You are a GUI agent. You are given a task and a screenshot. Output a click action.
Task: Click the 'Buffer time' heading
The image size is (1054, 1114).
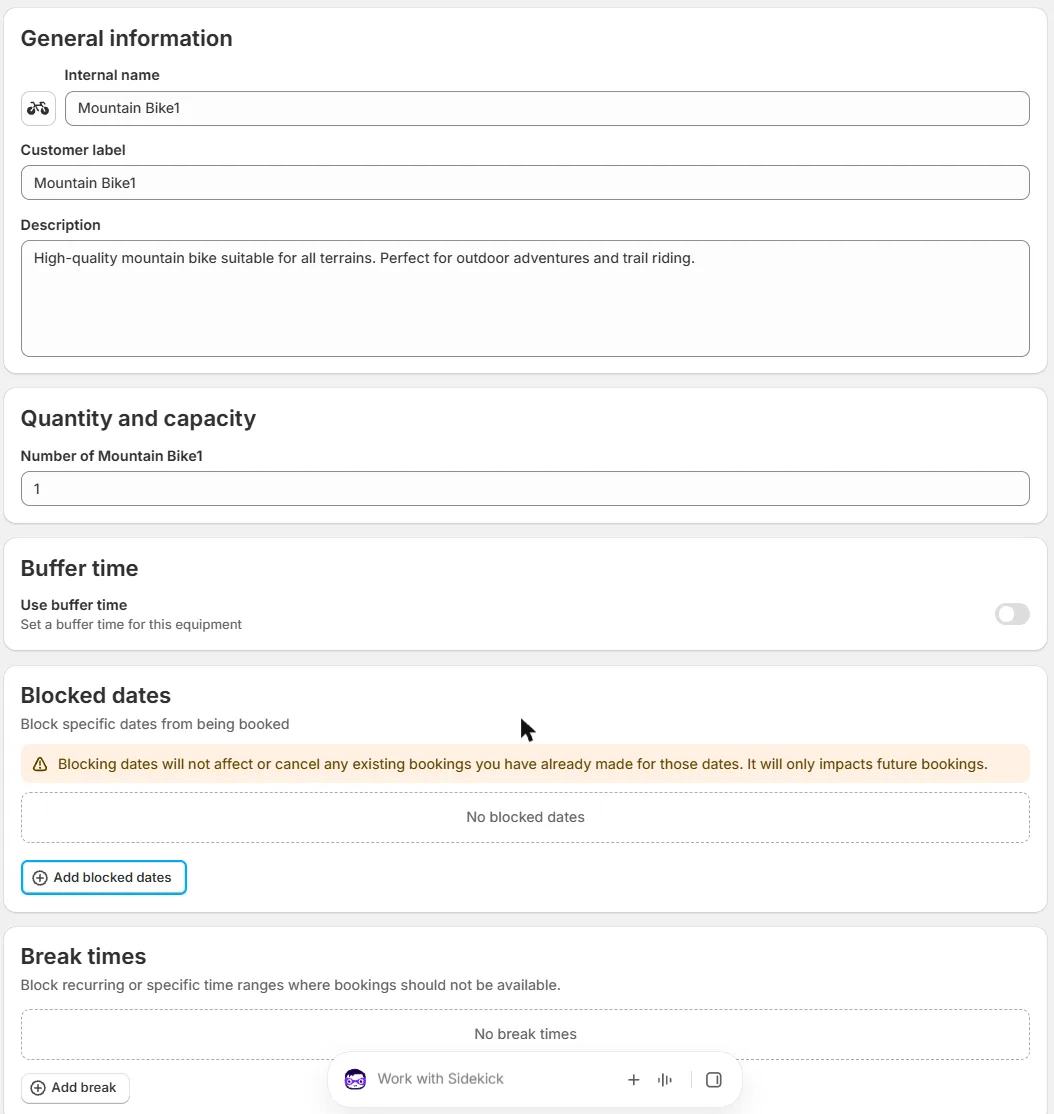80,568
